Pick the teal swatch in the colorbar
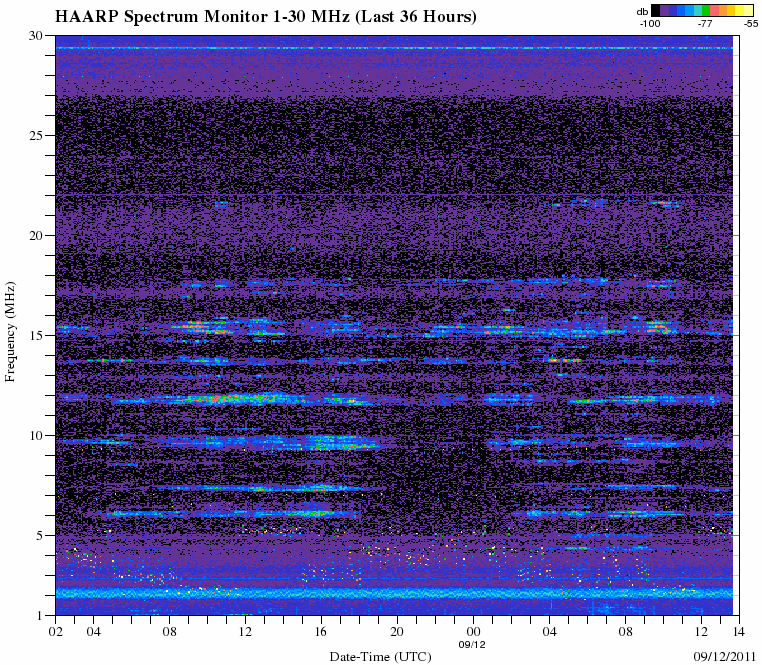 point(698,10)
